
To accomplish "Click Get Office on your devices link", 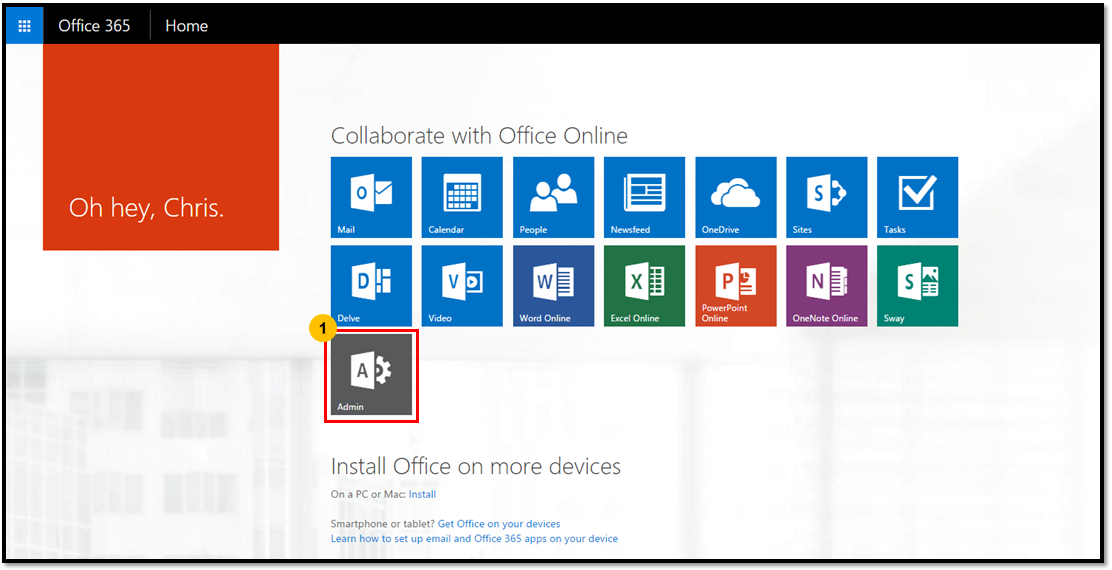I will [499, 524].
